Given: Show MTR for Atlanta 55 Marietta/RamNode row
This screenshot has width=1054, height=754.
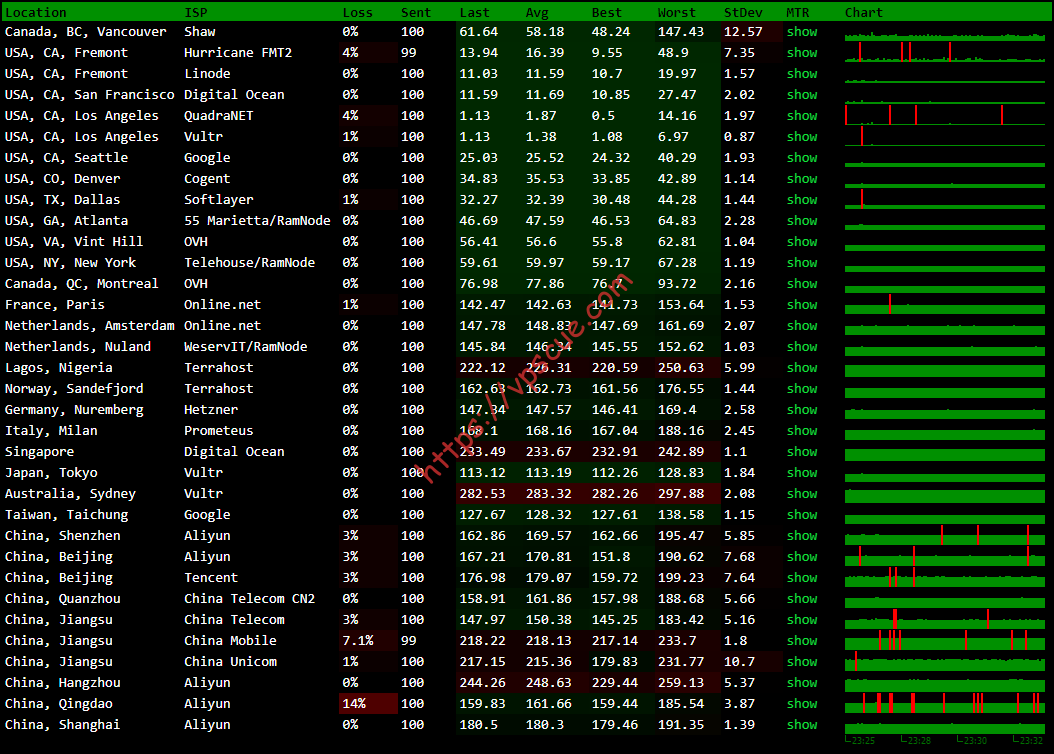Looking at the screenshot, I should pyautogui.click(x=802, y=220).
